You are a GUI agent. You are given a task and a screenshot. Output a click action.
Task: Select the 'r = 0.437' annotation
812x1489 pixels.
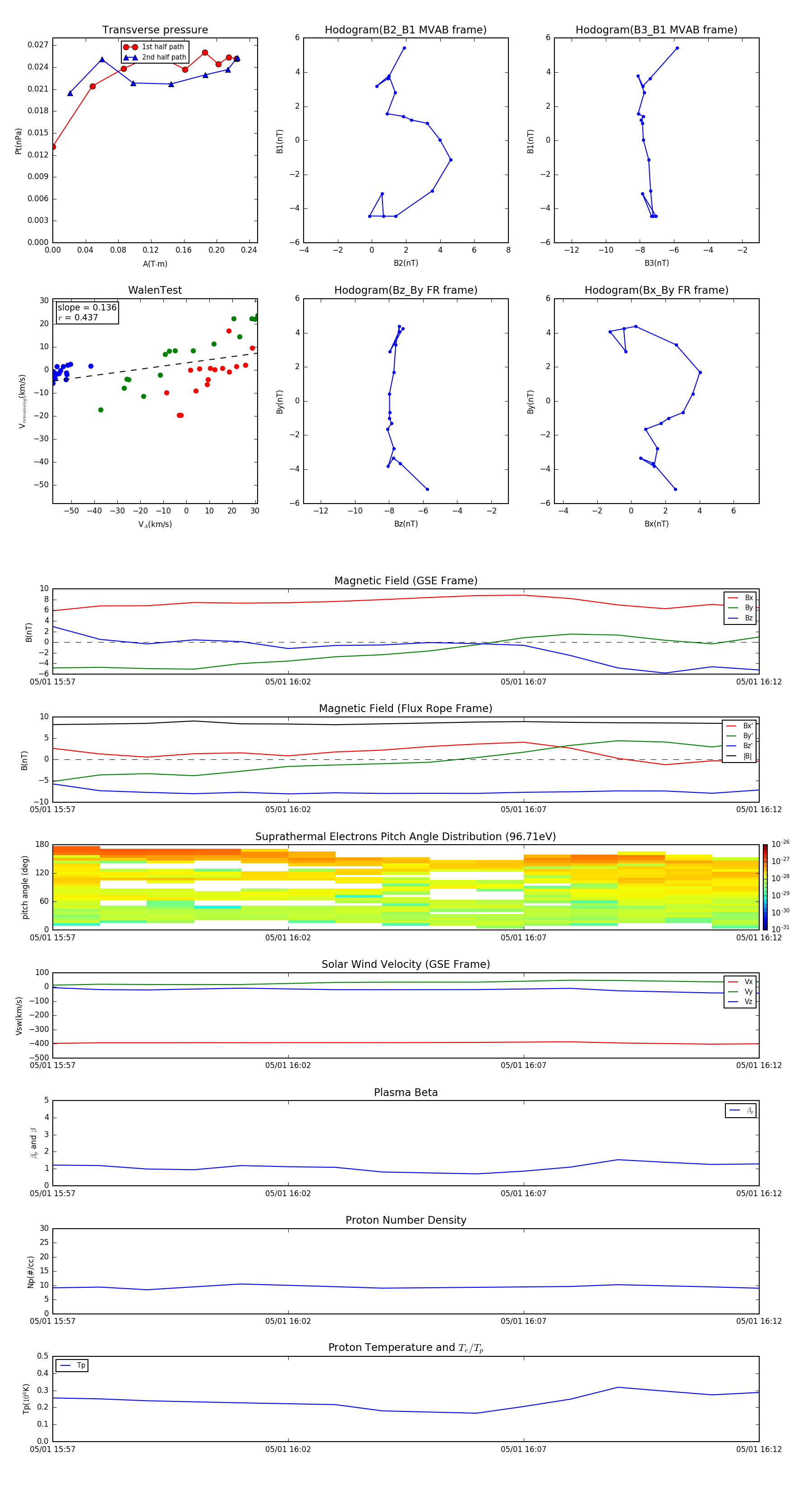coord(78,317)
